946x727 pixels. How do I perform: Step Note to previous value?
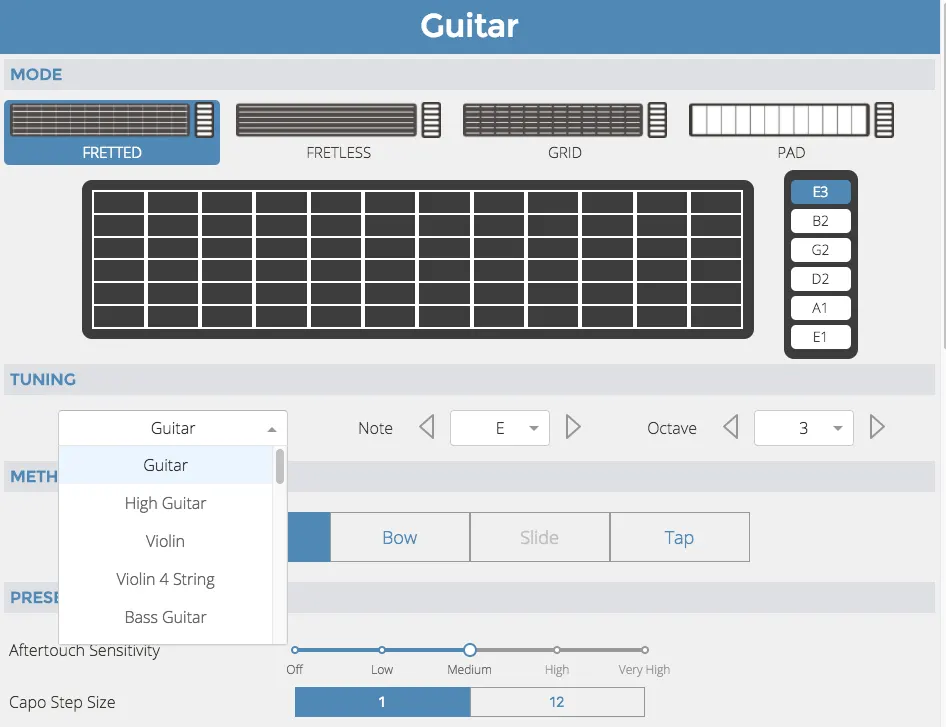(x=427, y=428)
